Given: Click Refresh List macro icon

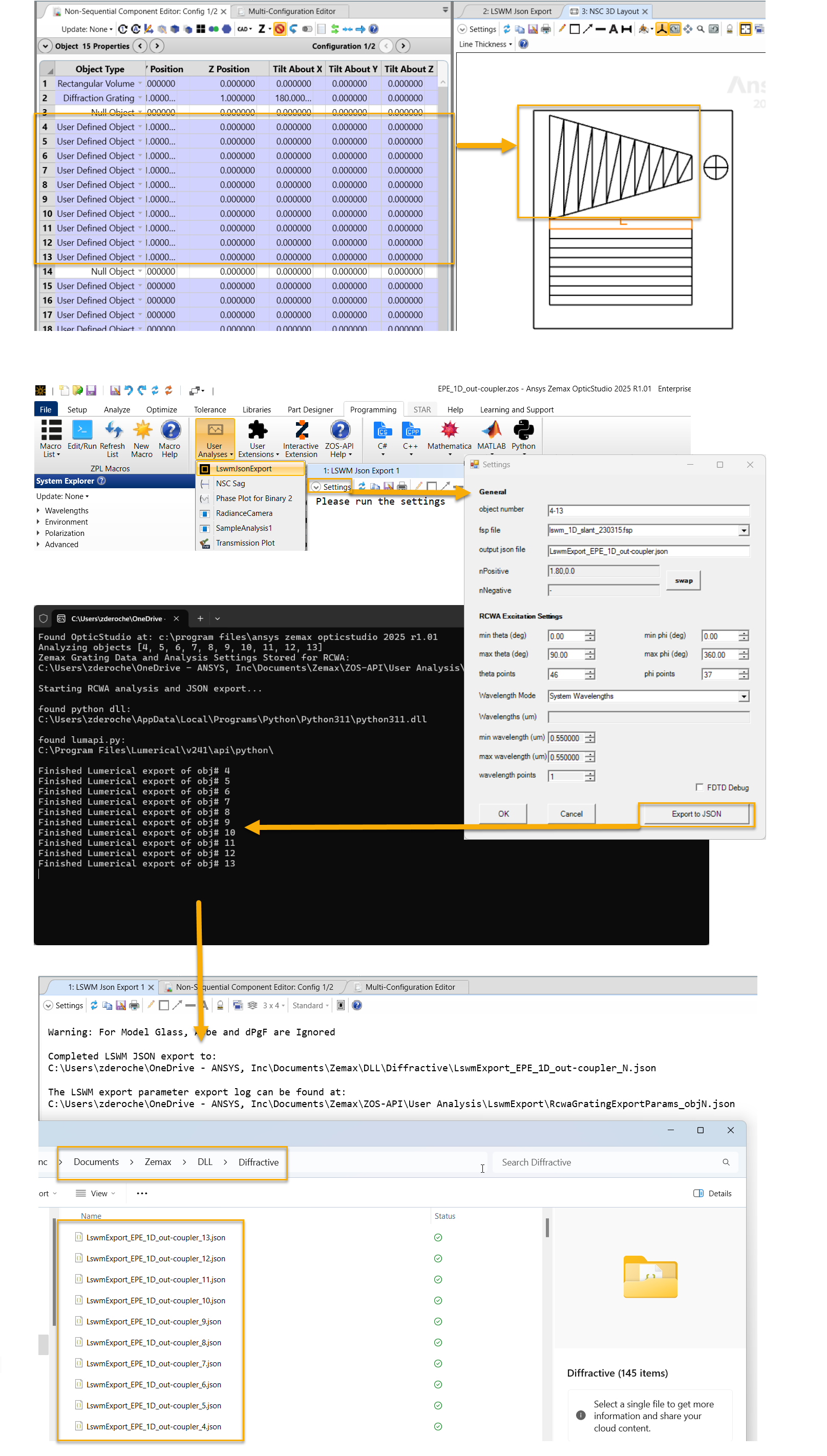Looking at the screenshot, I should click(x=113, y=439).
